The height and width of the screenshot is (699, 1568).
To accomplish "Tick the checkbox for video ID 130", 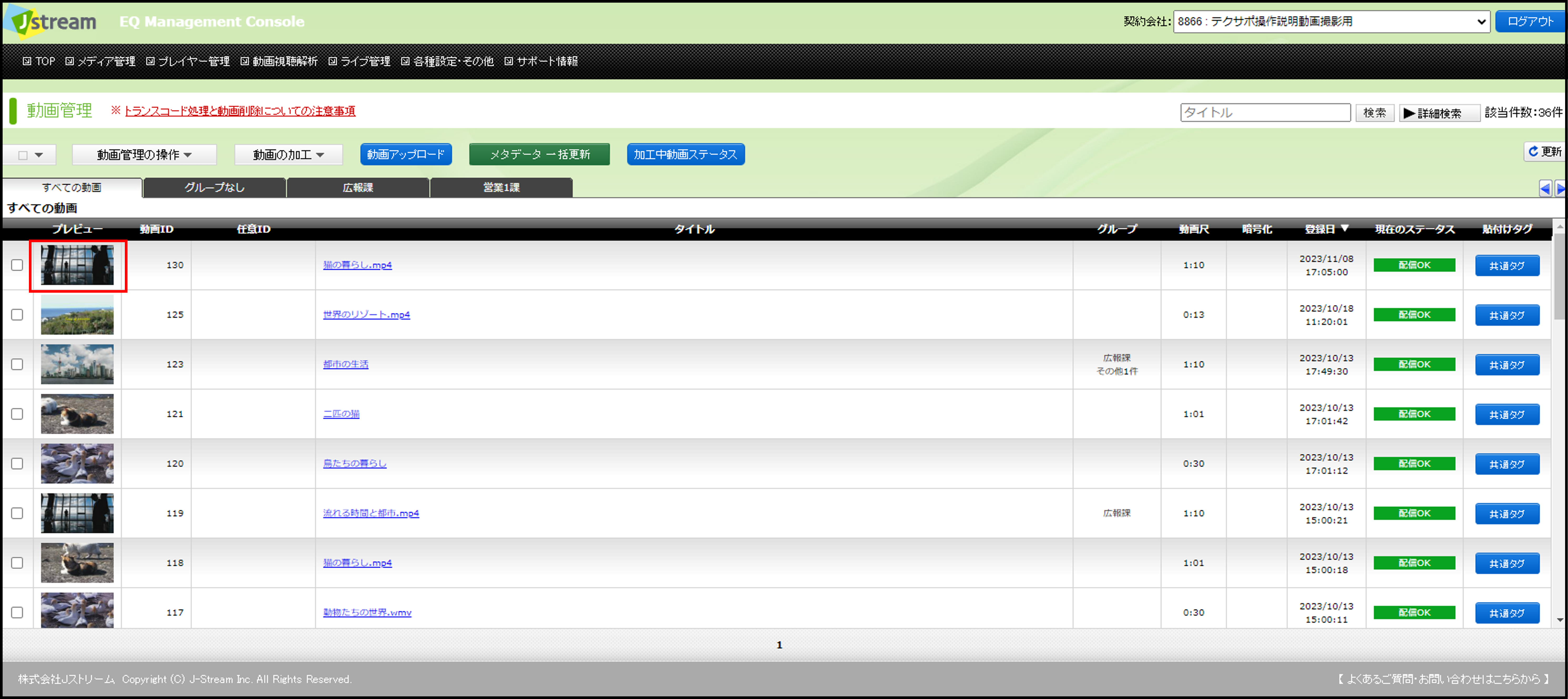I will [x=17, y=265].
